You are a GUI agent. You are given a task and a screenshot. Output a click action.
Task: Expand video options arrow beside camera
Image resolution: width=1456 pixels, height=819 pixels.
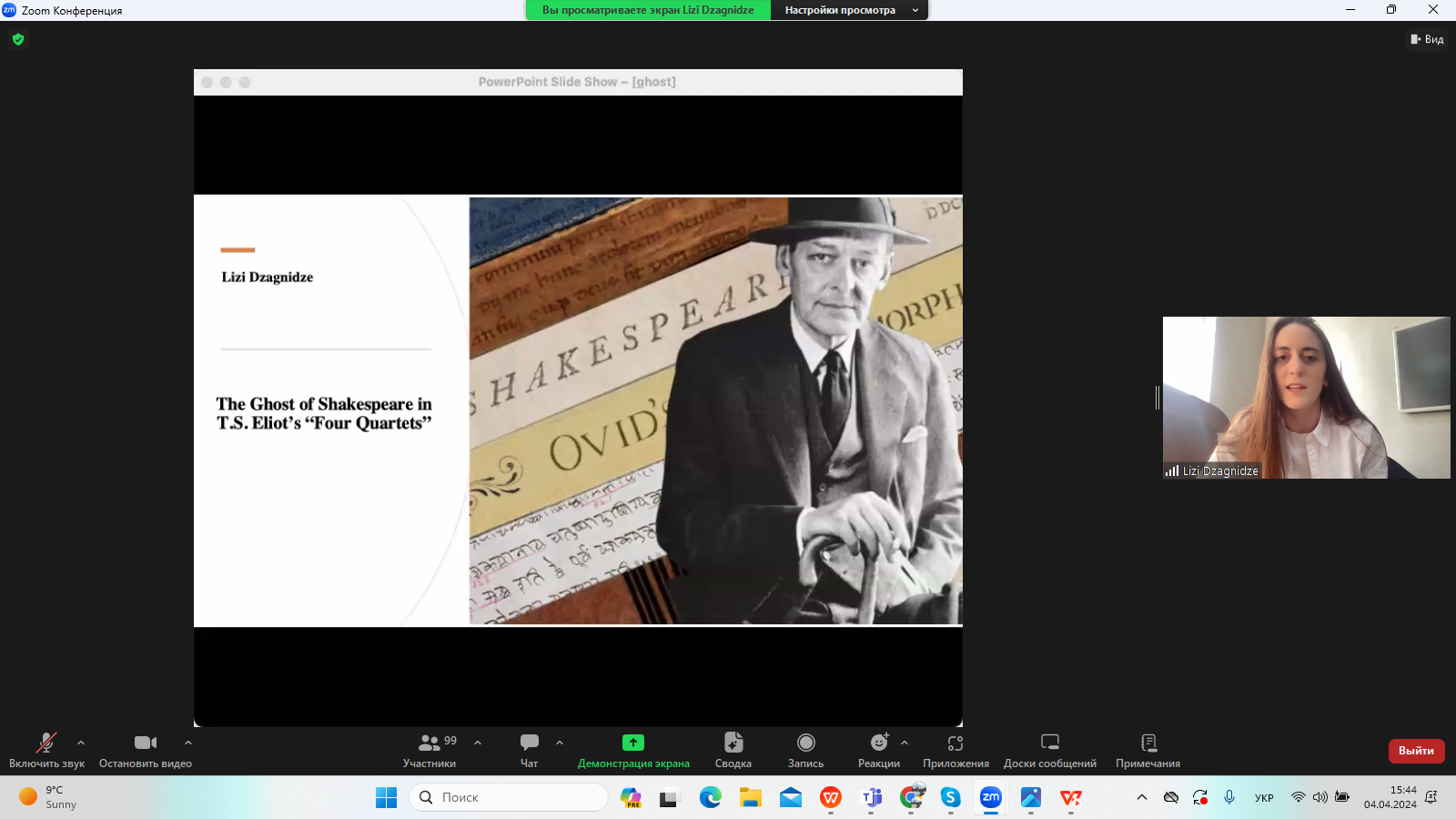coord(188,743)
